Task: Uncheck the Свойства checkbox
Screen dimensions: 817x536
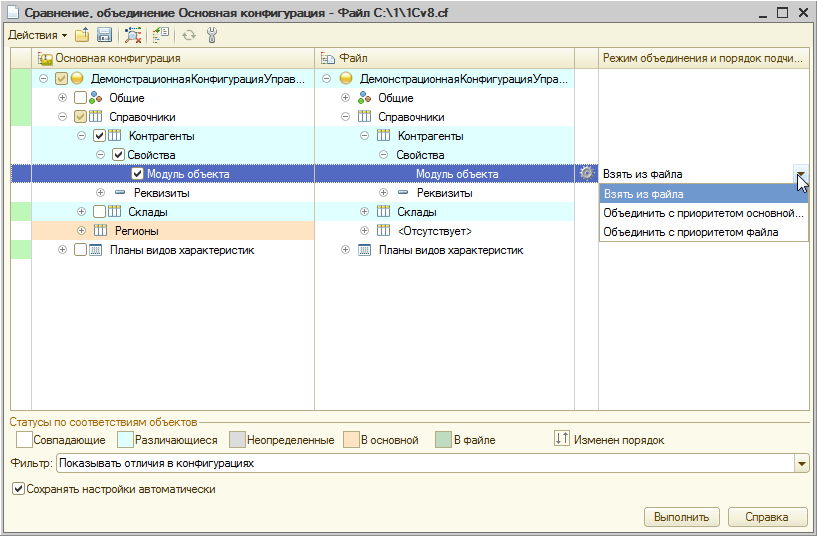Action: [x=118, y=155]
